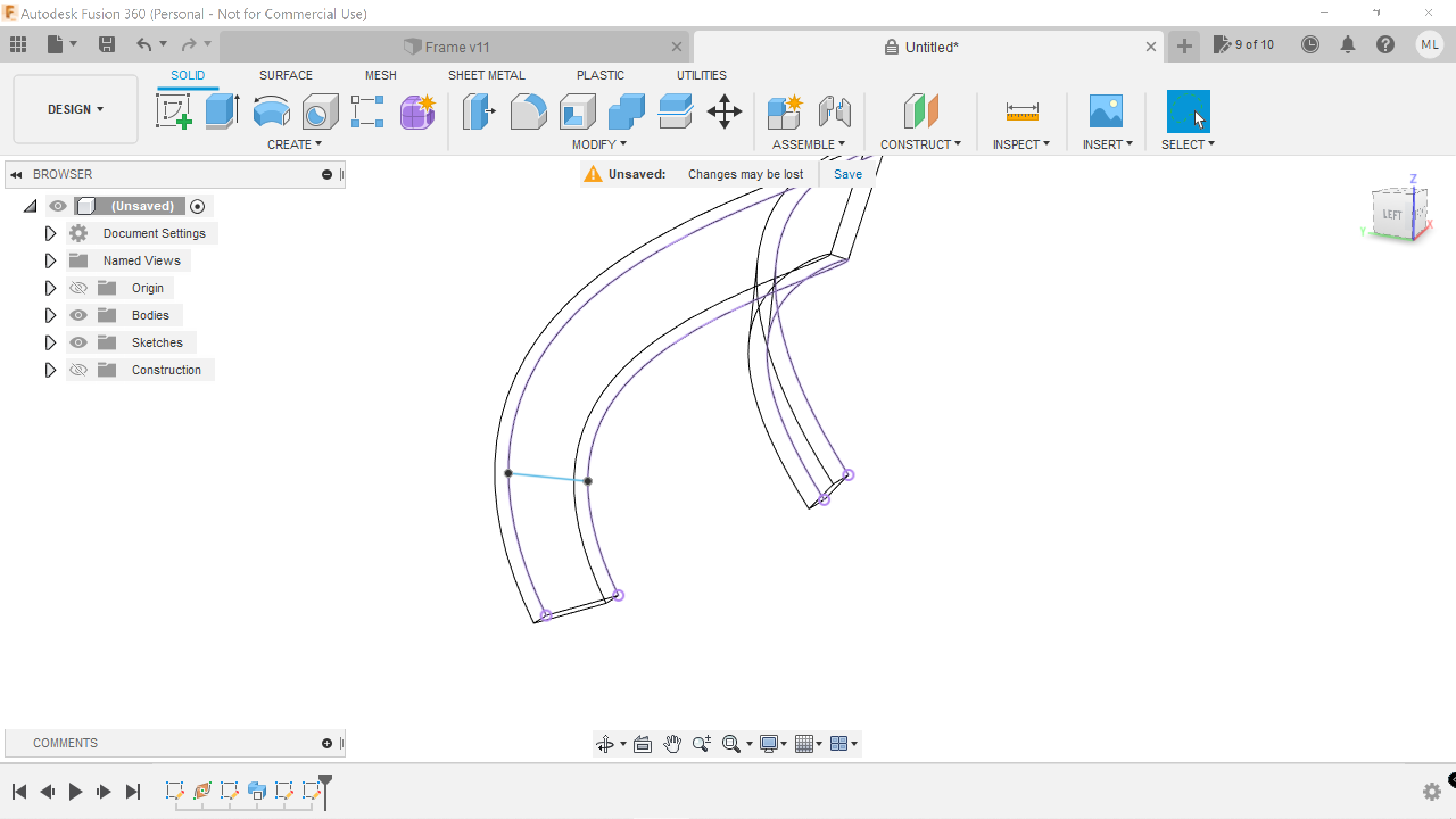
Task: Click the Save link in warning
Action: coord(847,174)
